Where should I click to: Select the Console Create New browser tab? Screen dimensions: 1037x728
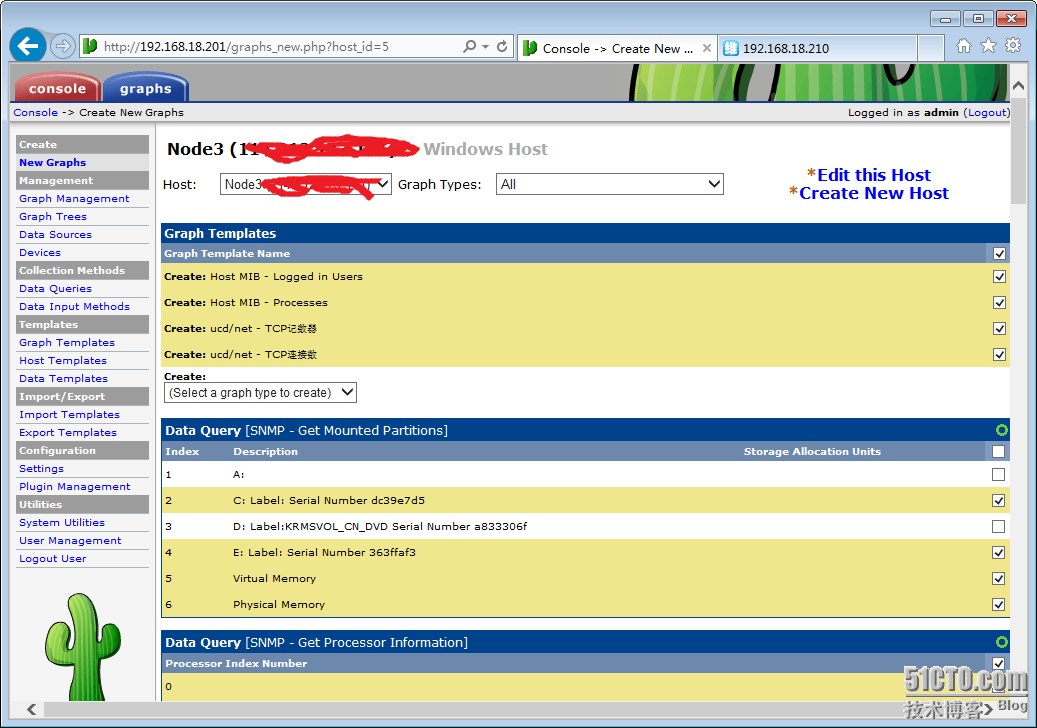616,48
